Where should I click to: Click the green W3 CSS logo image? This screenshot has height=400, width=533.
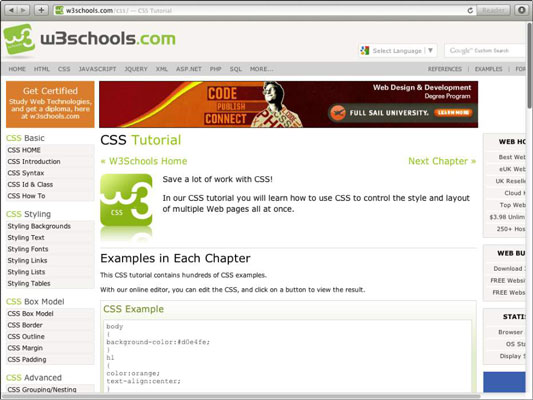(126, 200)
